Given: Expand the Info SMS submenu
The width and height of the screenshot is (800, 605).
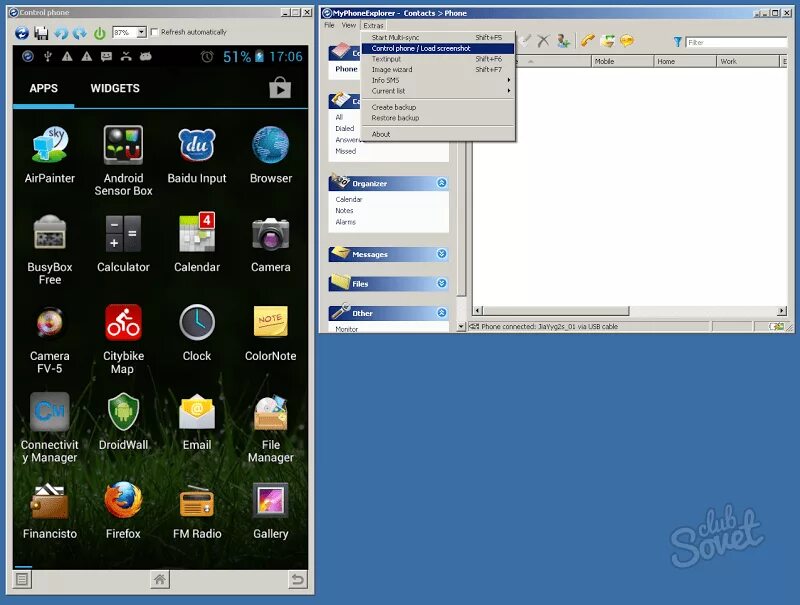Looking at the screenshot, I should (438, 80).
